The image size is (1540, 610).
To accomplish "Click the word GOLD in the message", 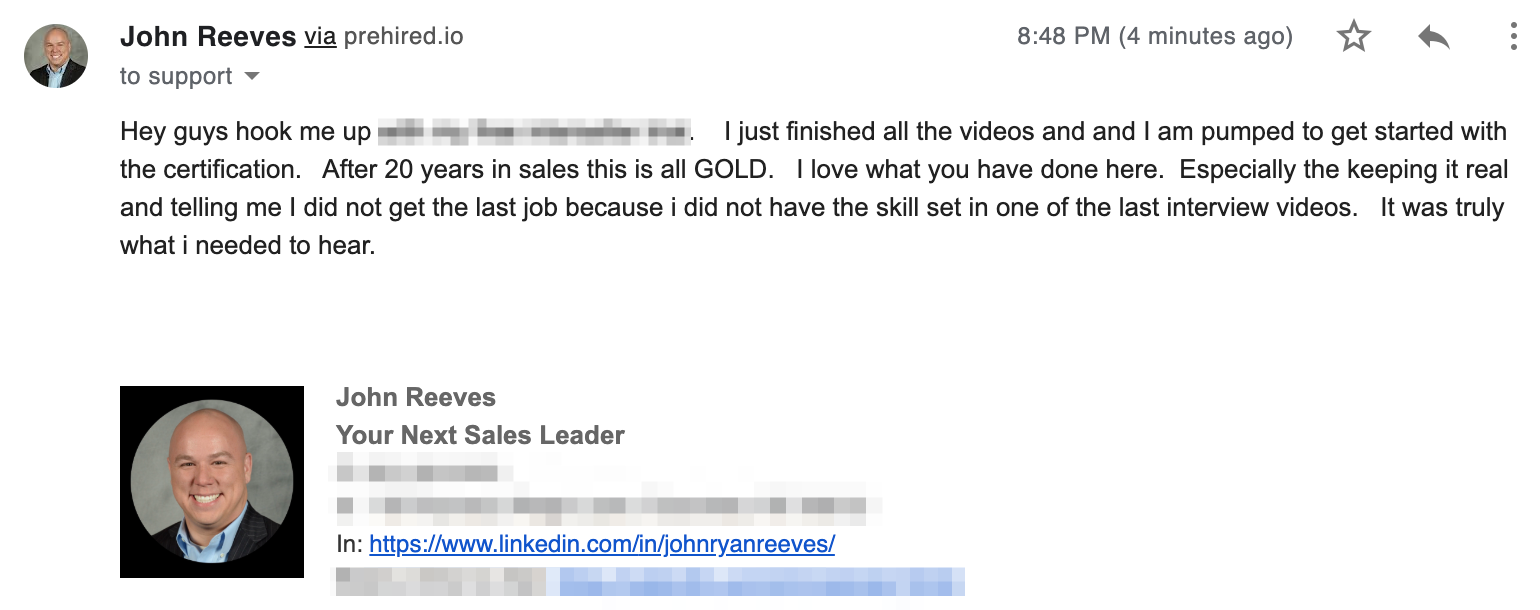I will click(x=733, y=170).
